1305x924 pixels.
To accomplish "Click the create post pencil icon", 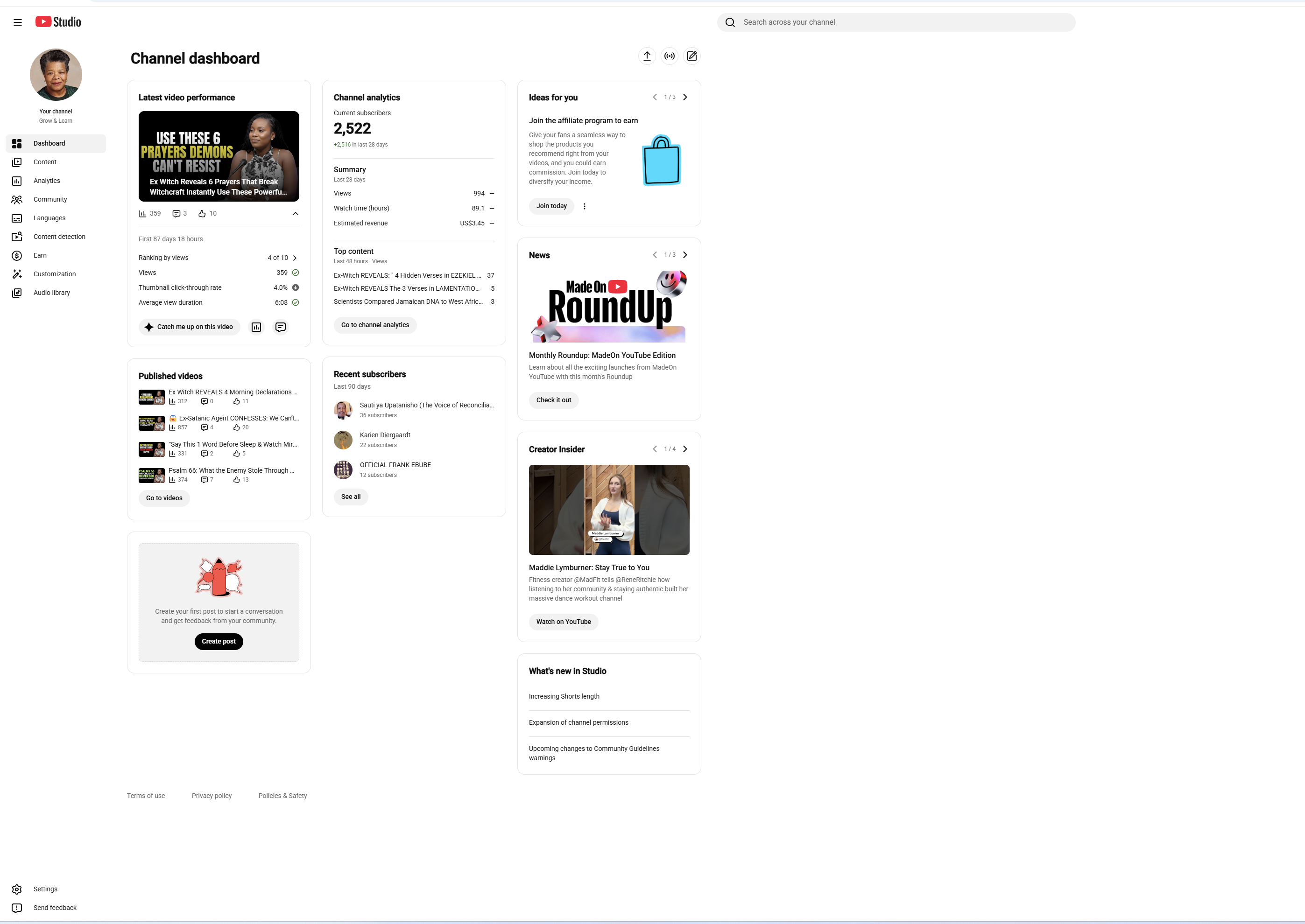I will [x=691, y=56].
